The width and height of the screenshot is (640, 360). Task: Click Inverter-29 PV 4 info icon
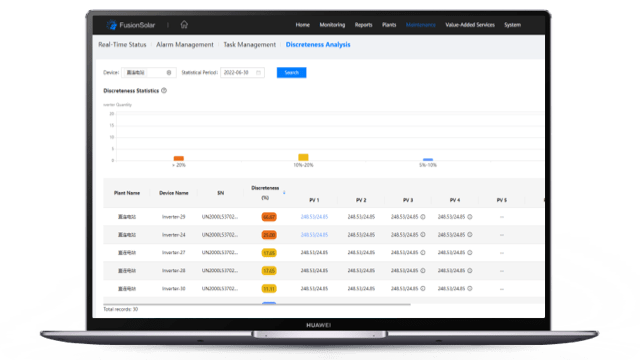pyautogui.click(x=470, y=217)
